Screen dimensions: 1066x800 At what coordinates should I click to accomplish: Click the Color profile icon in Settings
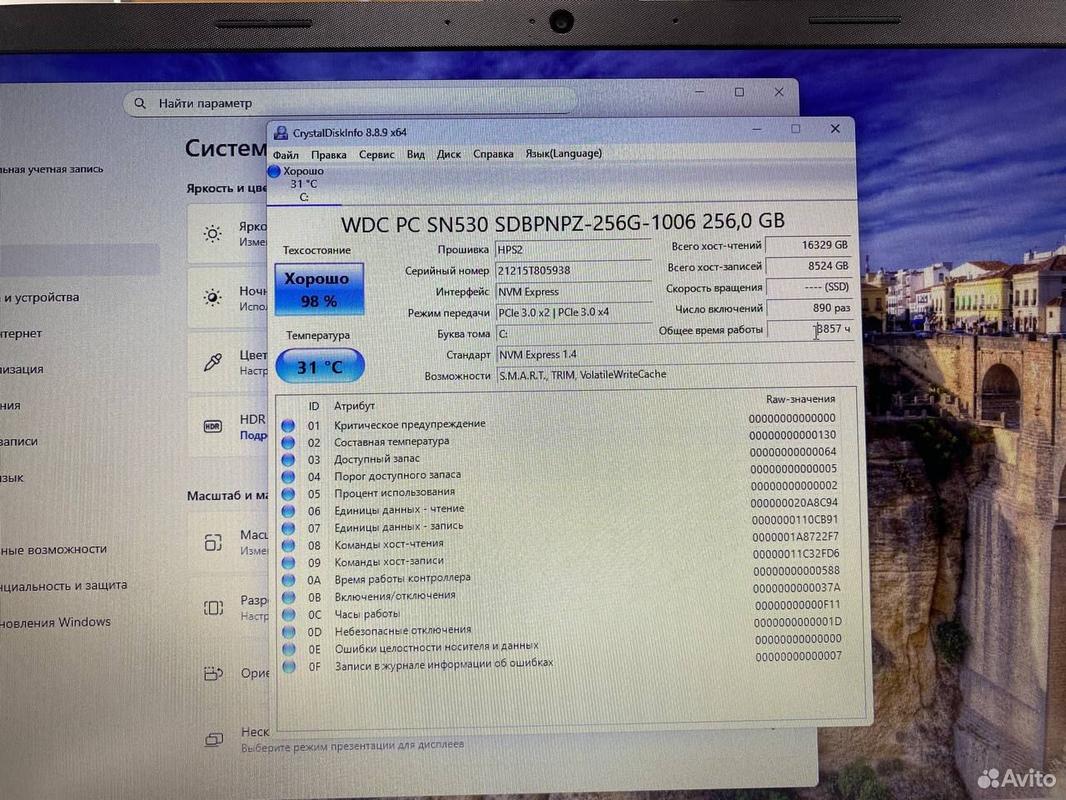pyautogui.click(x=213, y=362)
